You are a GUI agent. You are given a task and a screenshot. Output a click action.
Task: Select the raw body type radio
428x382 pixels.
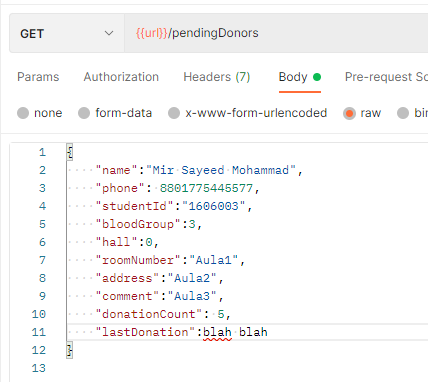click(x=349, y=113)
